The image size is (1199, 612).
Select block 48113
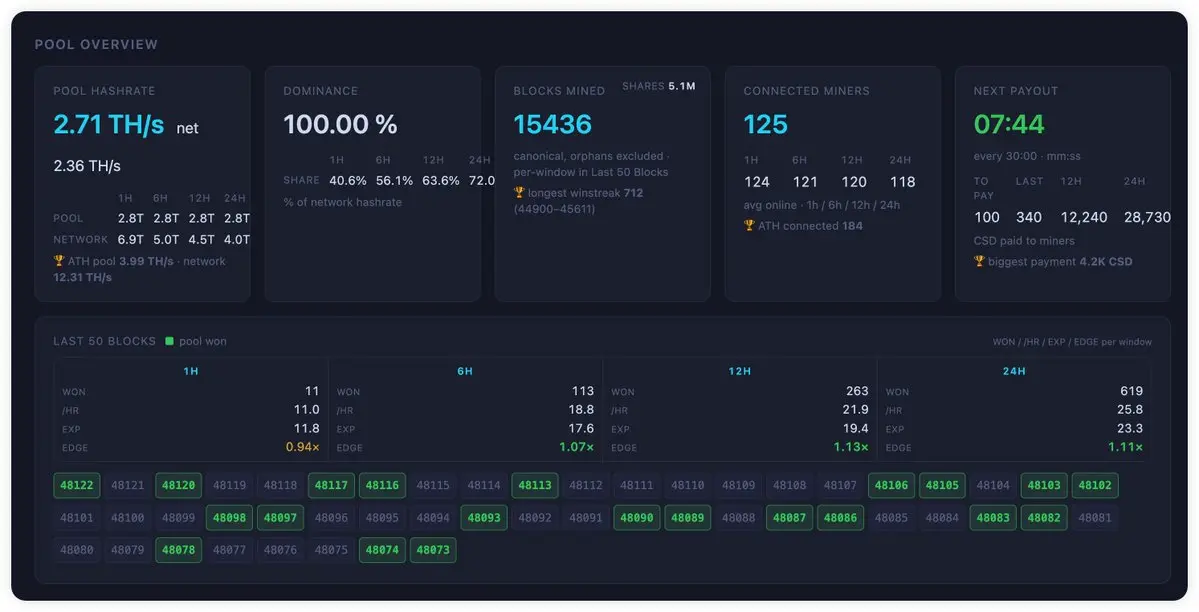pyautogui.click(x=535, y=485)
